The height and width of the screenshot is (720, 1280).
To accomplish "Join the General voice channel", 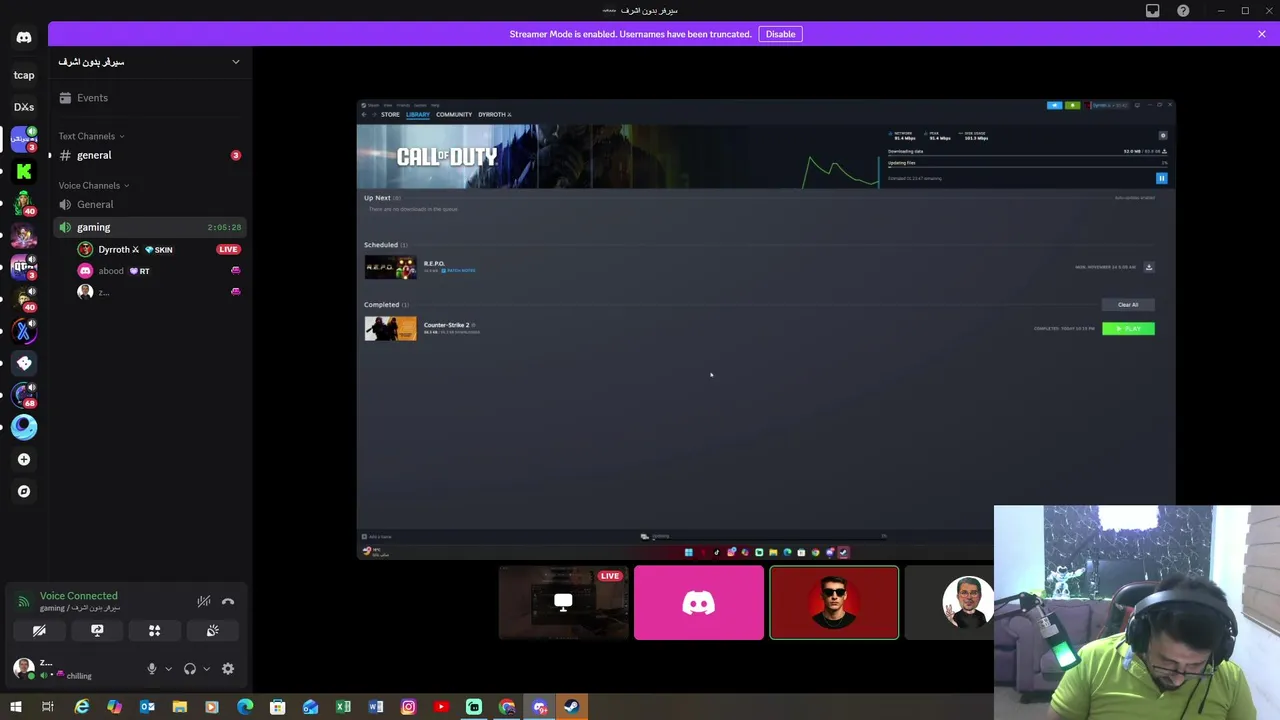I will [x=150, y=204].
